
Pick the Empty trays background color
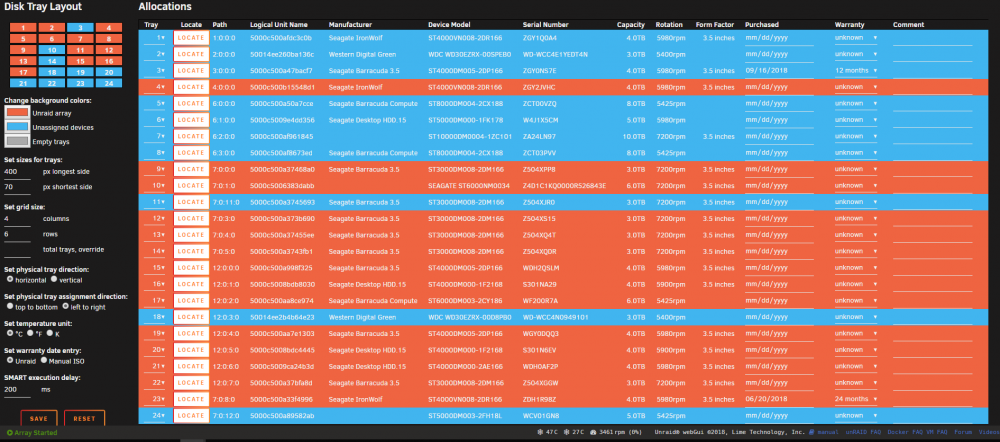[16, 142]
